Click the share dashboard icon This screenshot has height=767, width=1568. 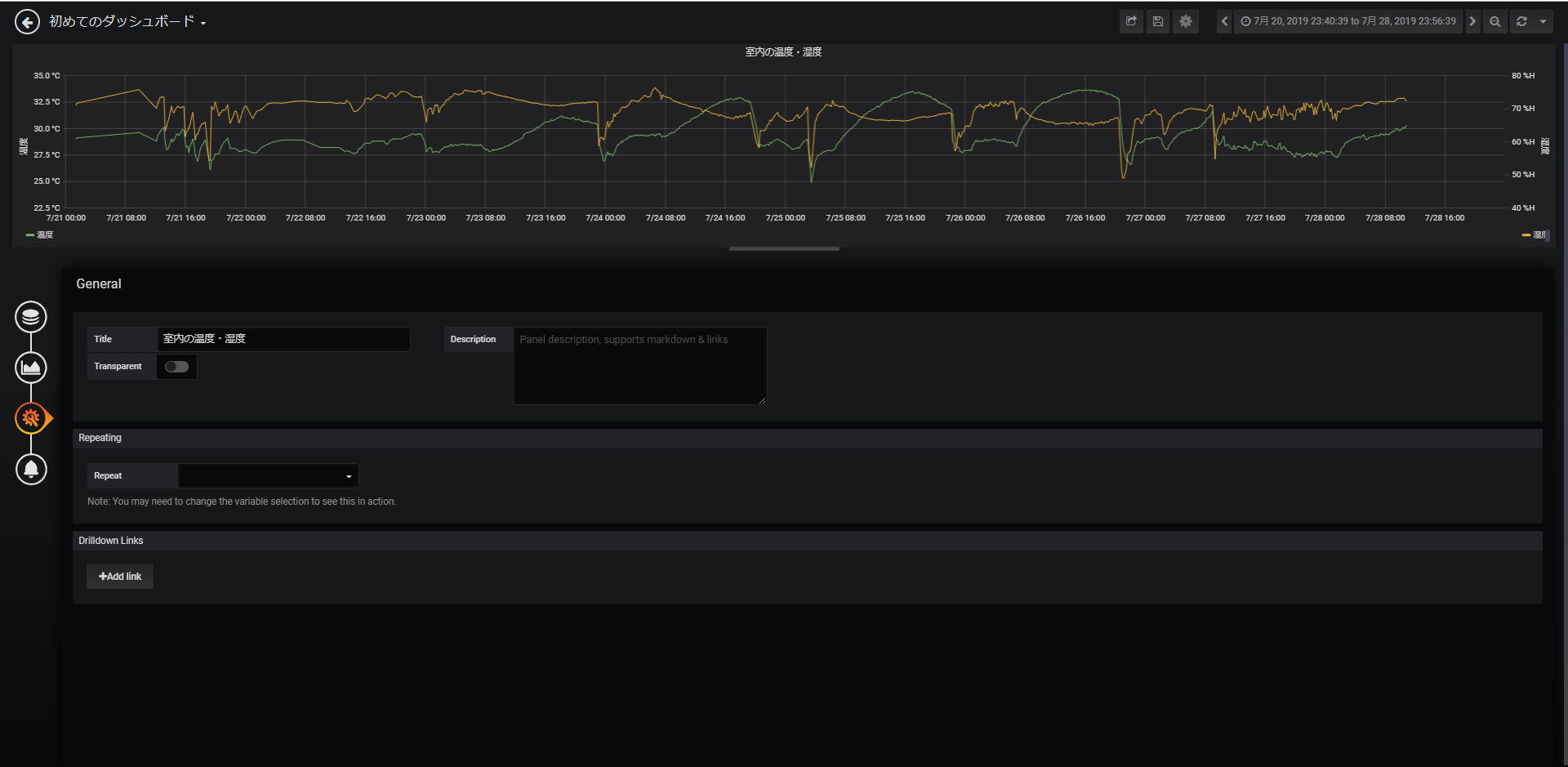1131,21
